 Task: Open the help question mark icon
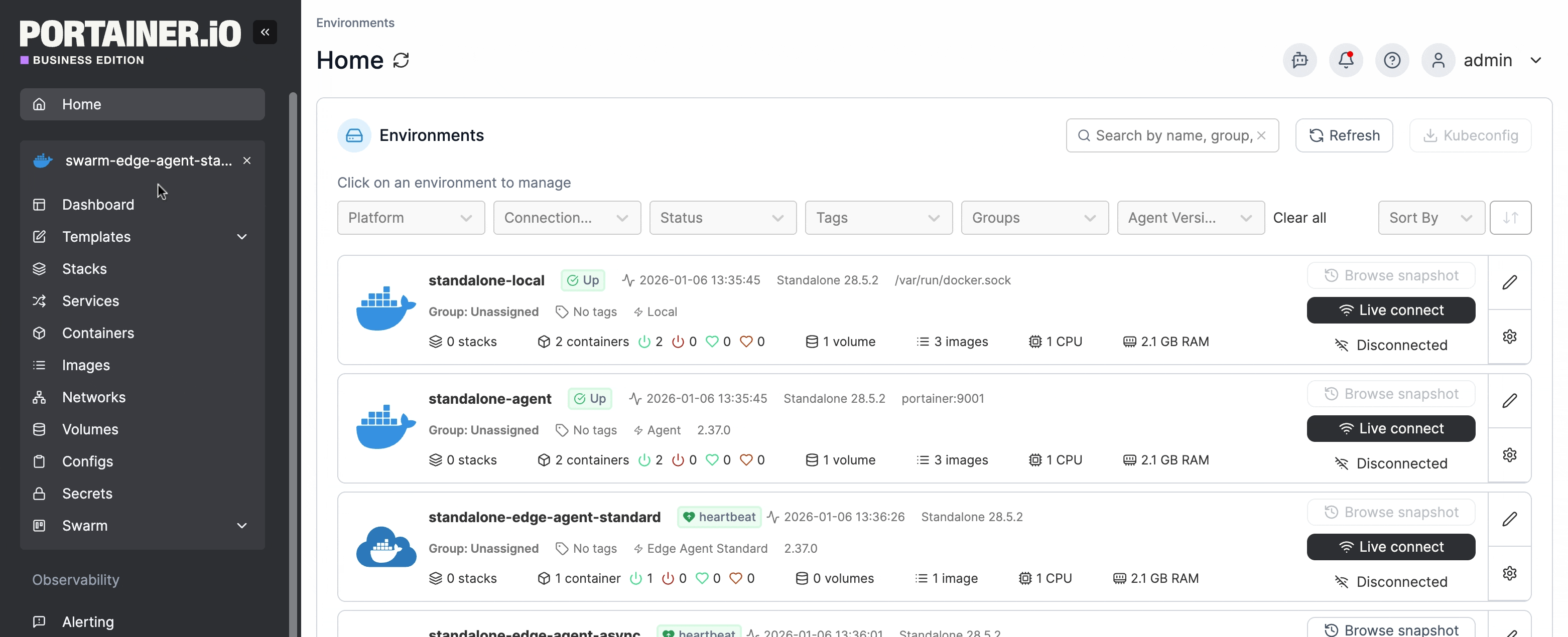[x=1391, y=60]
